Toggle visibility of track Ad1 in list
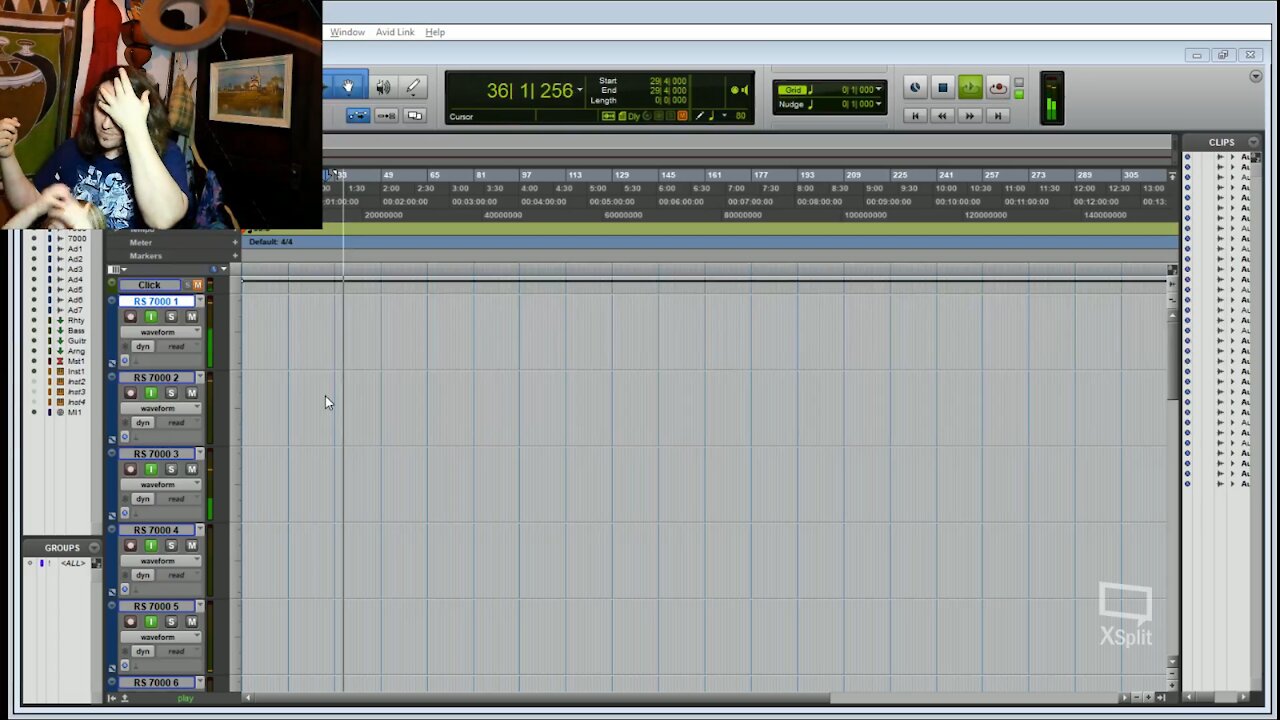This screenshot has width=1280, height=720. click(x=34, y=249)
